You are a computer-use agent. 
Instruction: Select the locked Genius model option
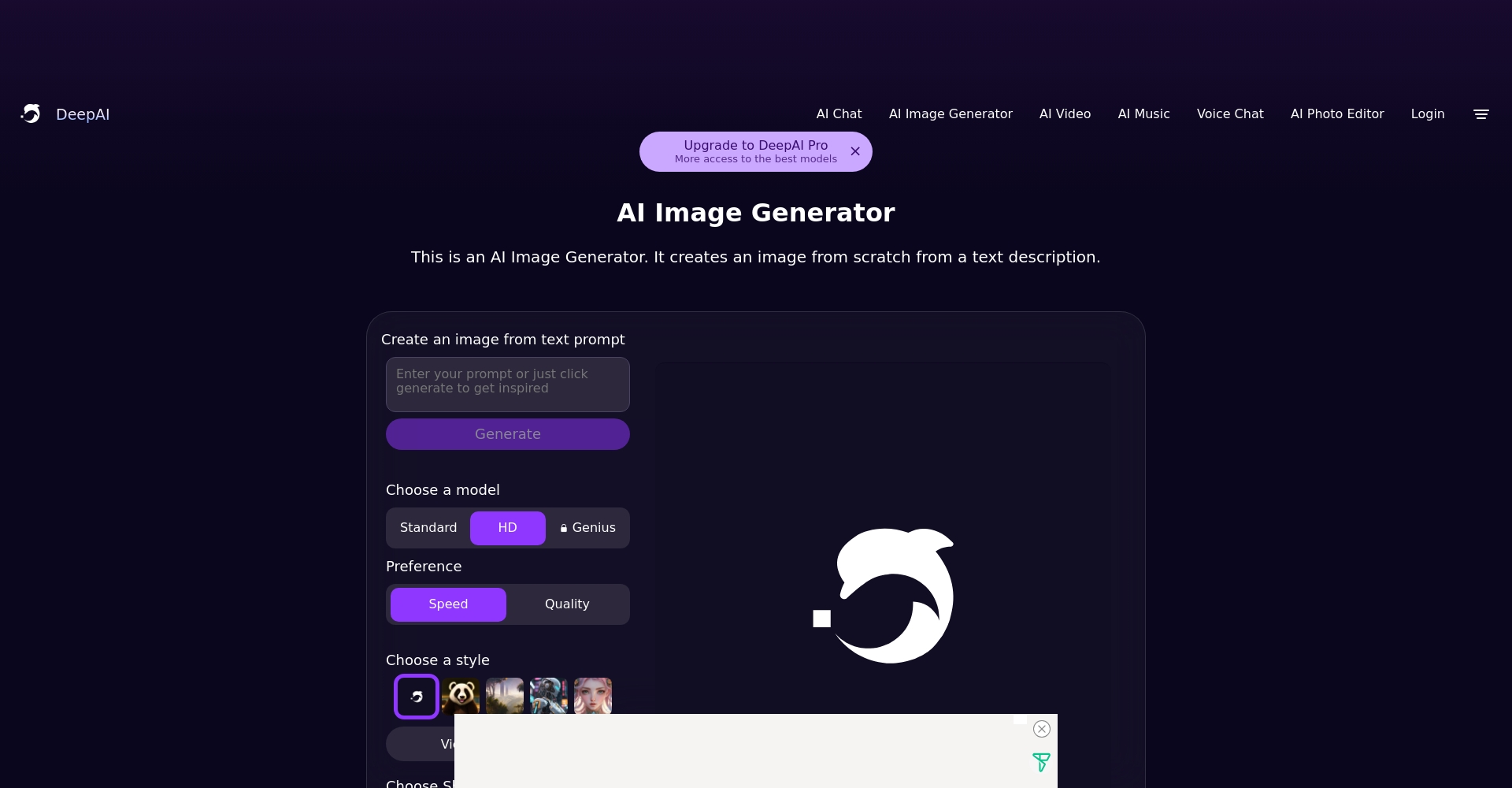[587, 528]
